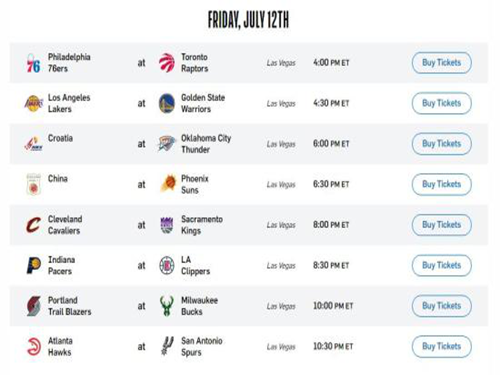Click the LA Clippers logo
The height and width of the screenshot is (375, 500).
[x=167, y=265]
